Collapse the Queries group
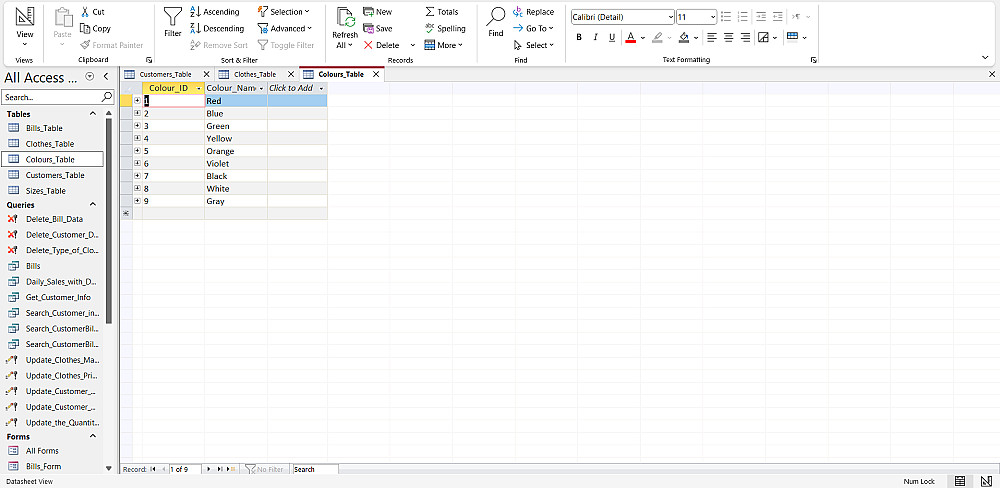This screenshot has width=1000, height=488. pos(92,205)
